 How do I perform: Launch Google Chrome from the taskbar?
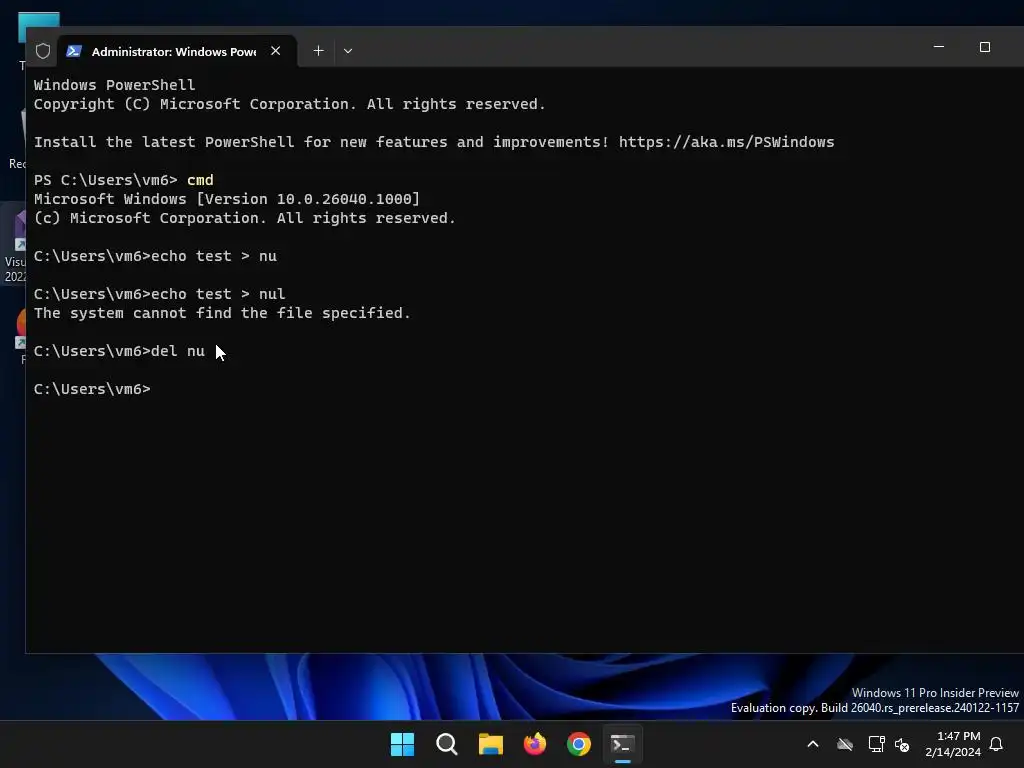[x=579, y=744]
